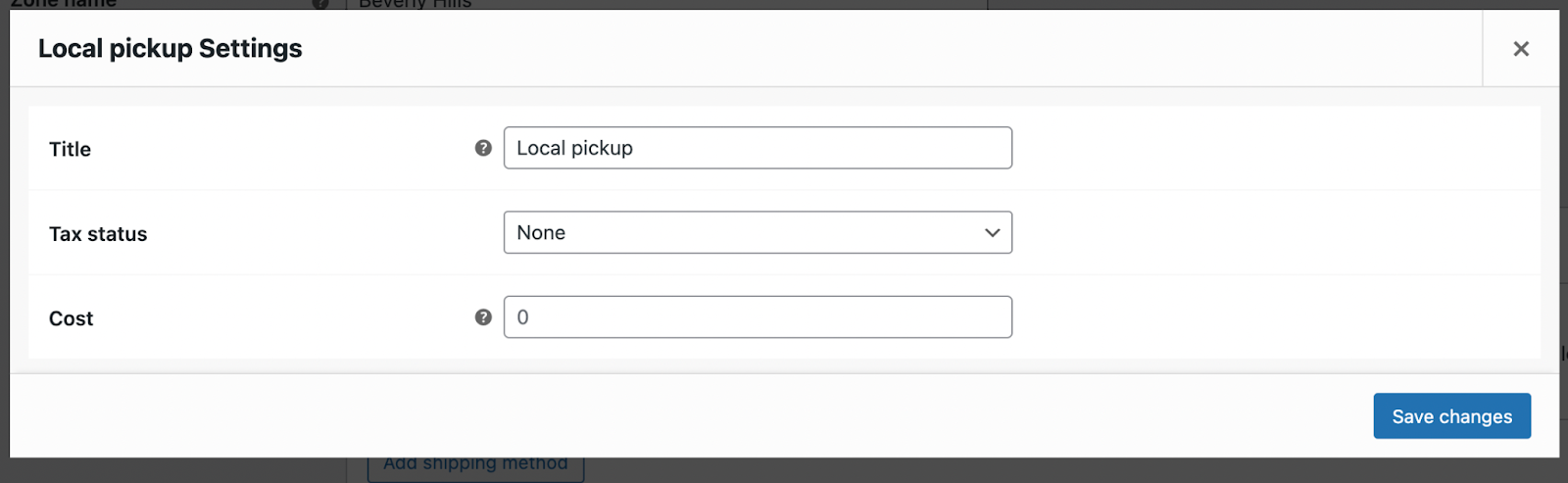Click the Zone name help icon behind dialog

320,4
